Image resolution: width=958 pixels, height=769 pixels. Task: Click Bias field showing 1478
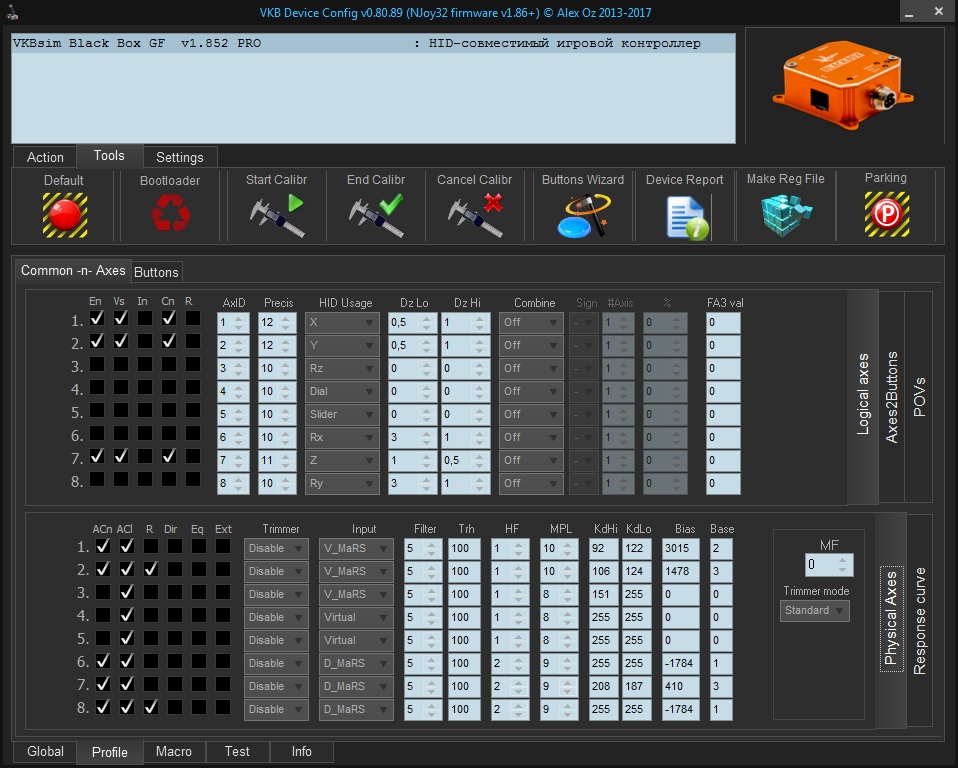coord(680,572)
